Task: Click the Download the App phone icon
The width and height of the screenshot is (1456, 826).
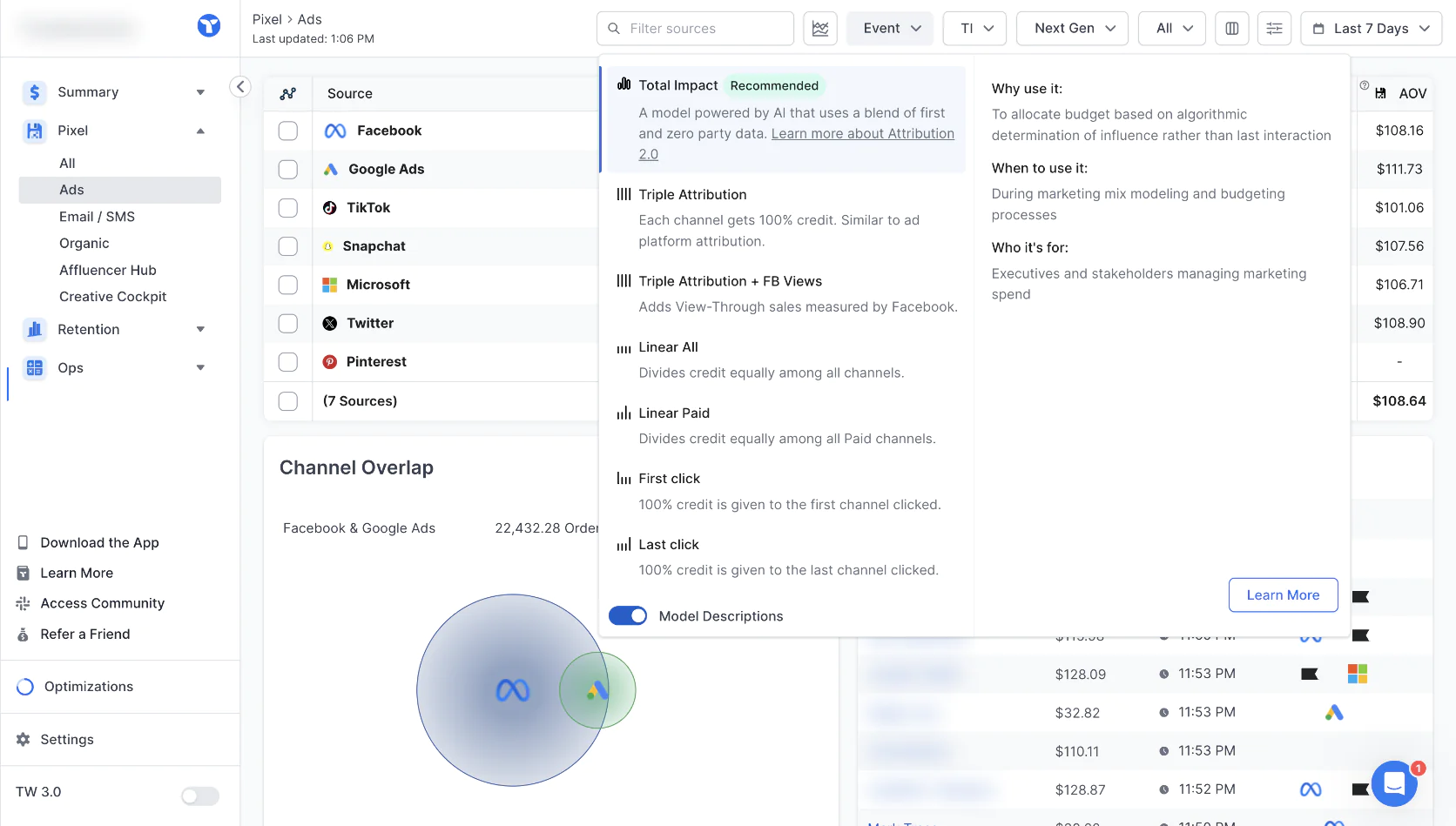Action: point(24,542)
